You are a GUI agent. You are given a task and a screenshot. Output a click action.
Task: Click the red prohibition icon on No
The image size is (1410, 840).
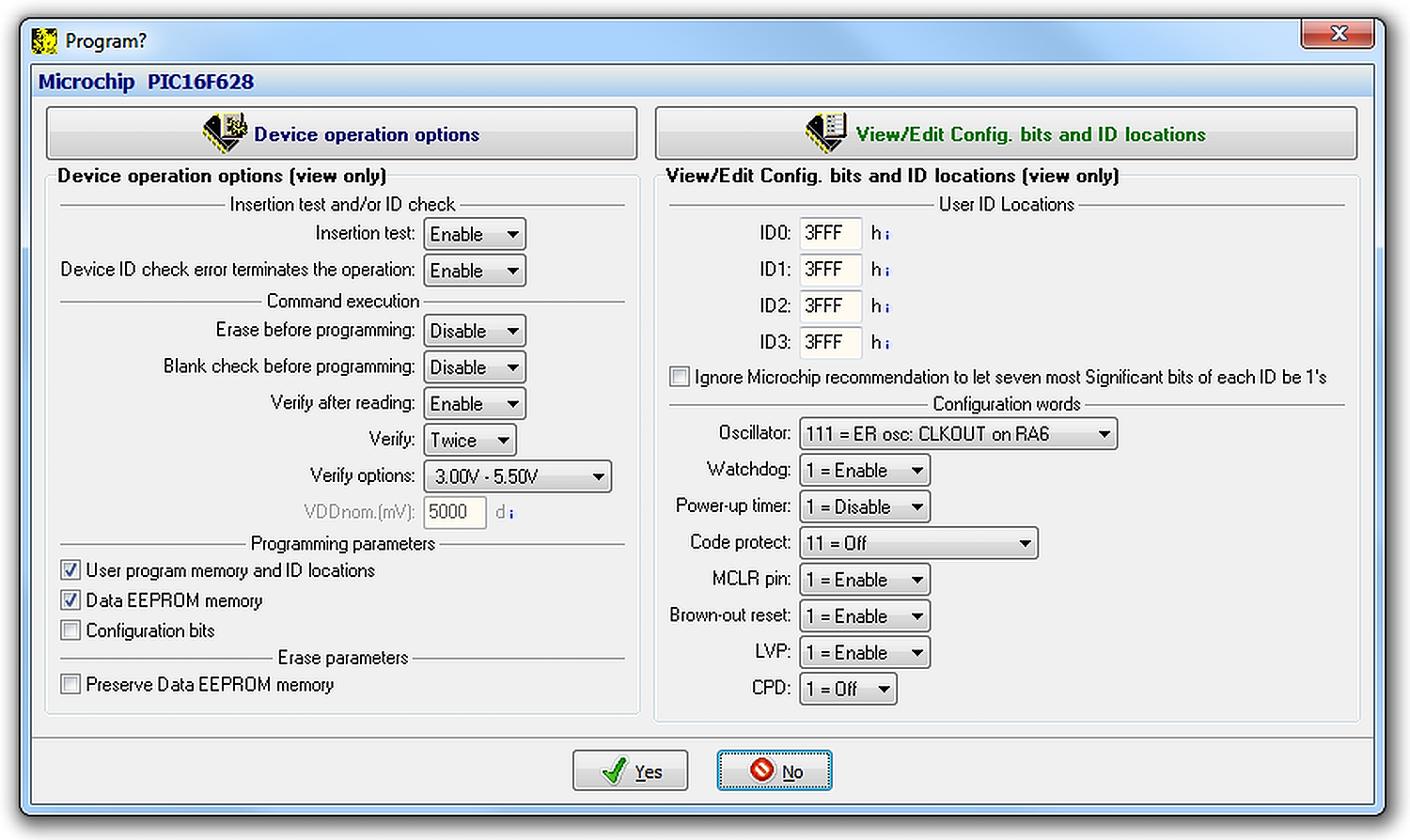(x=761, y=770)
